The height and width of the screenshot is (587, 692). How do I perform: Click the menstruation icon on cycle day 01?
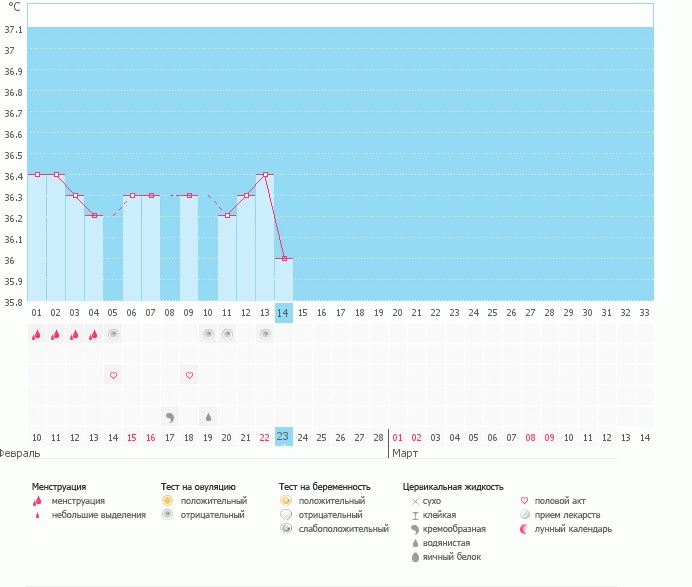[37, 335]
